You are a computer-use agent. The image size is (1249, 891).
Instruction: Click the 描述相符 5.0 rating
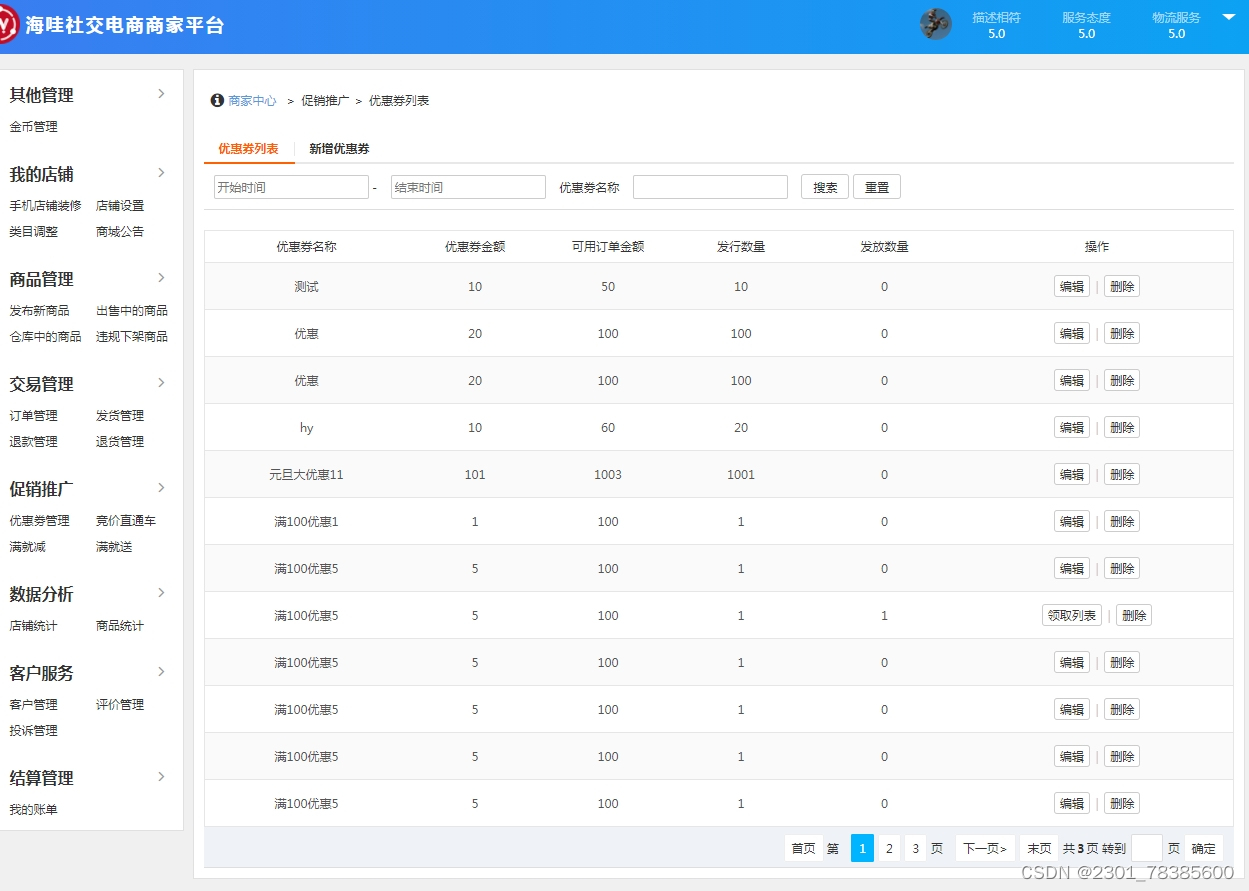click(x=996, y=25)
